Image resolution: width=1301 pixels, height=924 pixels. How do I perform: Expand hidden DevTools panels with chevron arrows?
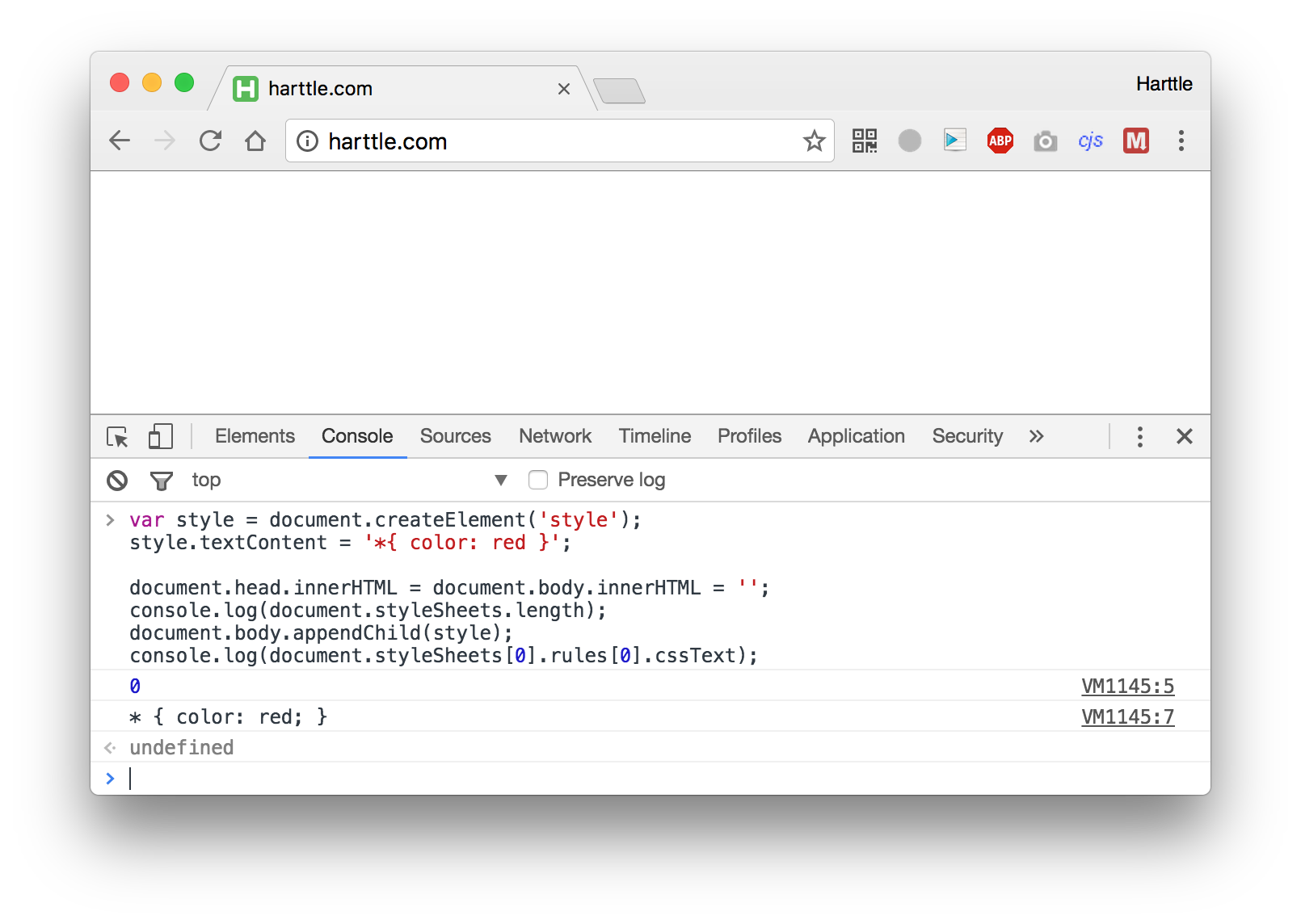(1036, 436)
